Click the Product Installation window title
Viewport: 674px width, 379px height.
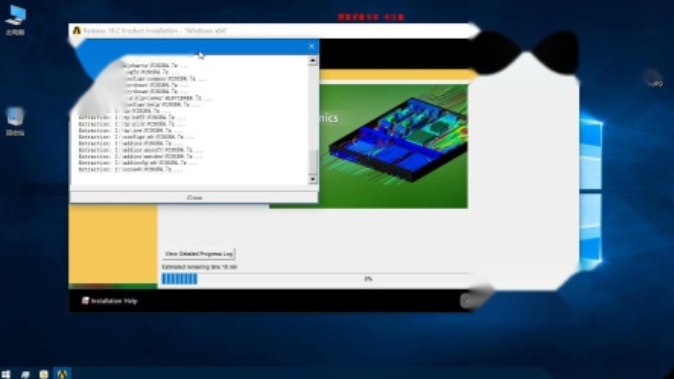(155, 31)
